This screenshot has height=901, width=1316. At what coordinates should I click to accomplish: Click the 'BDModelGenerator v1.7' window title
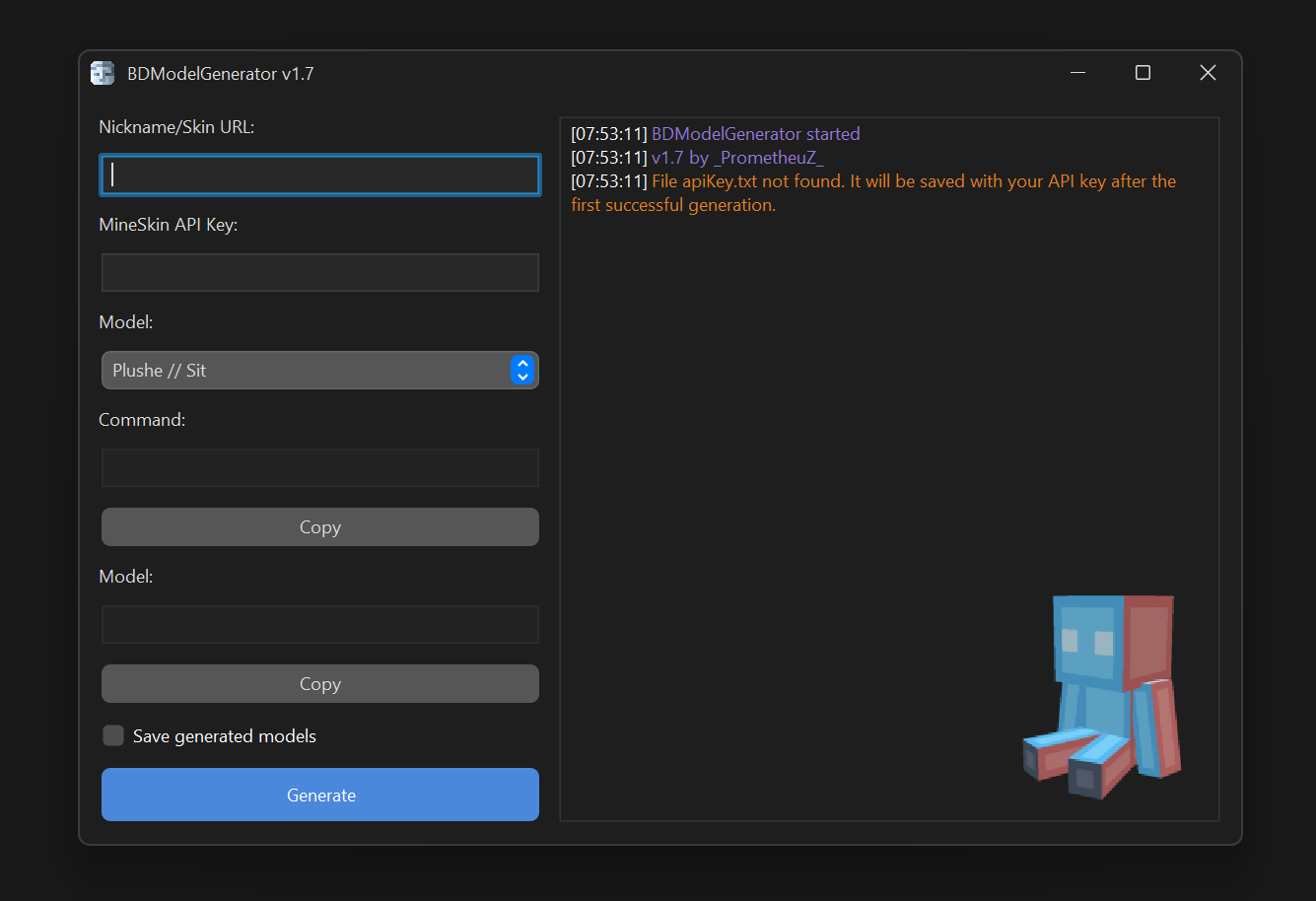pyautogui.click(x=221, y=74)
